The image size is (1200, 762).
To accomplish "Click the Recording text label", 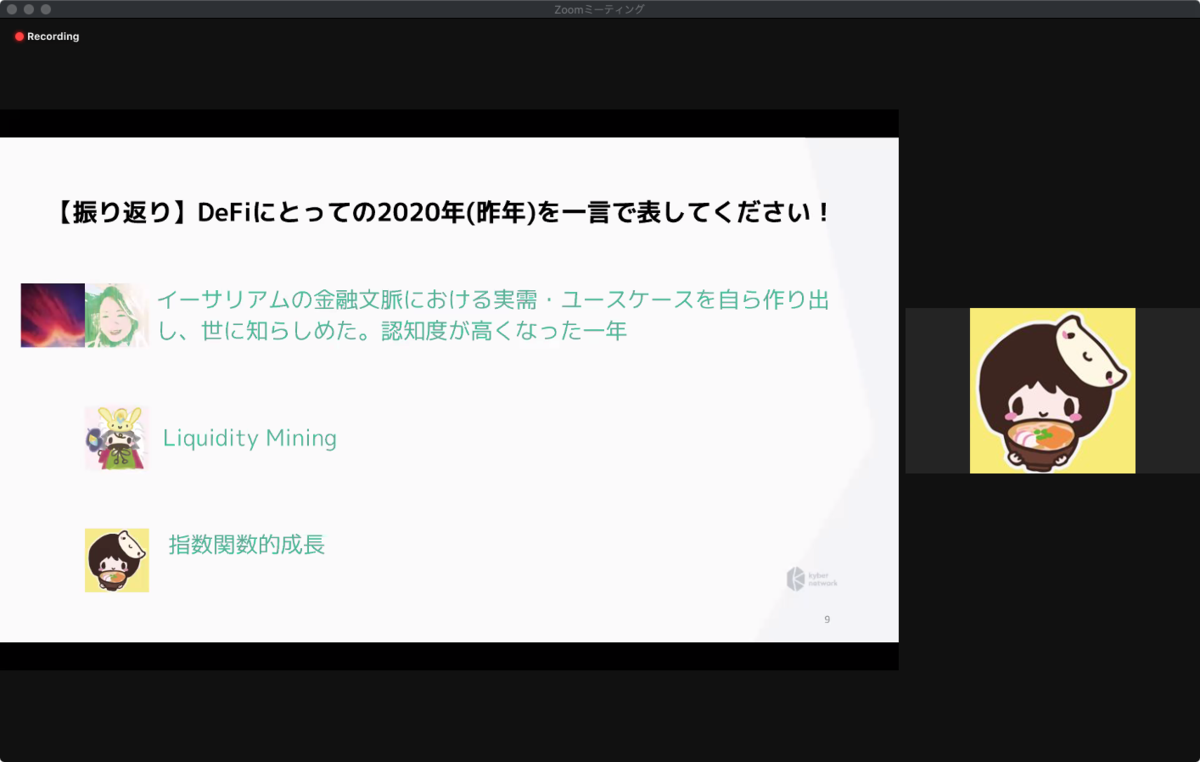I will [x=52, y=36].
